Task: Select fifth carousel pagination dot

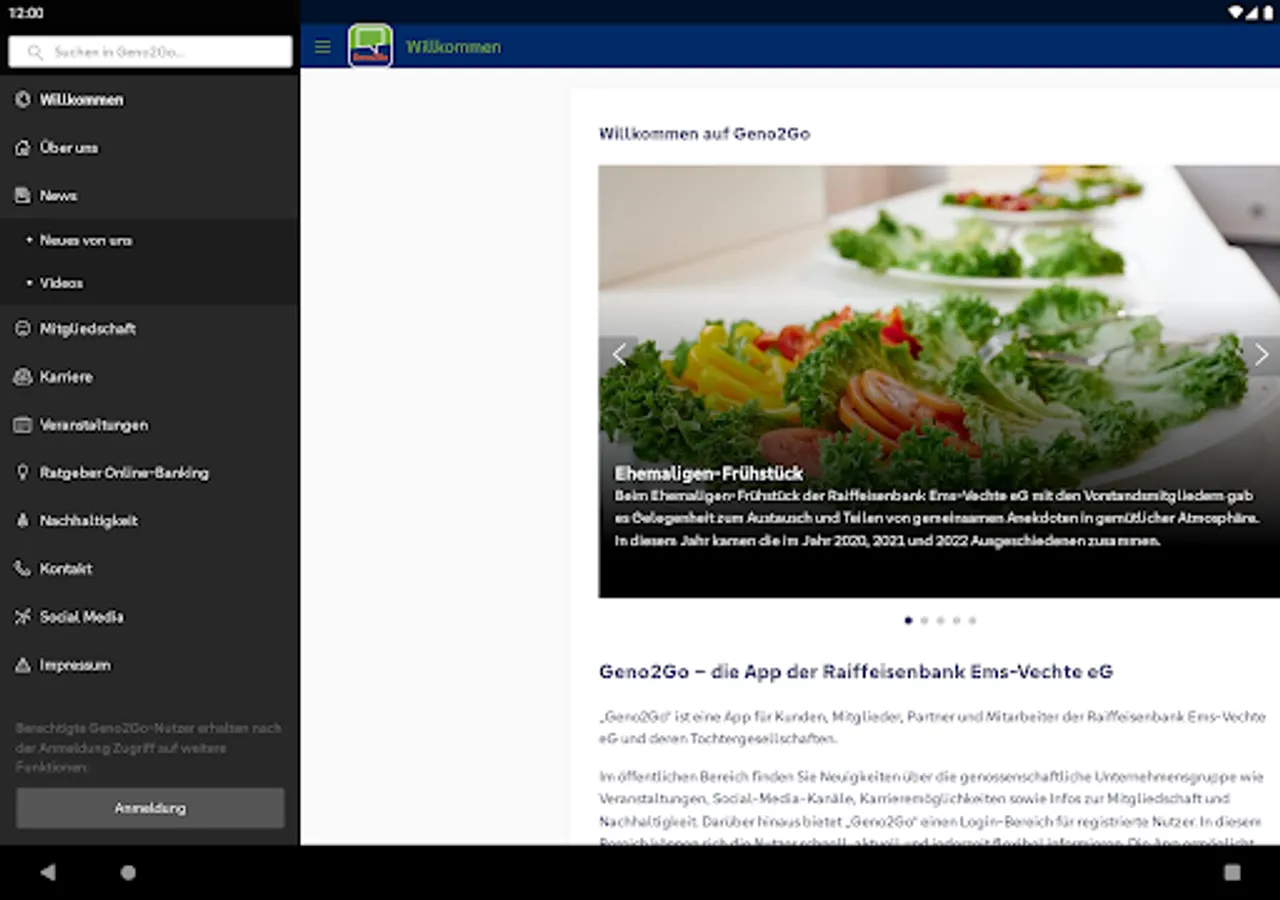Action: (972, 620)
